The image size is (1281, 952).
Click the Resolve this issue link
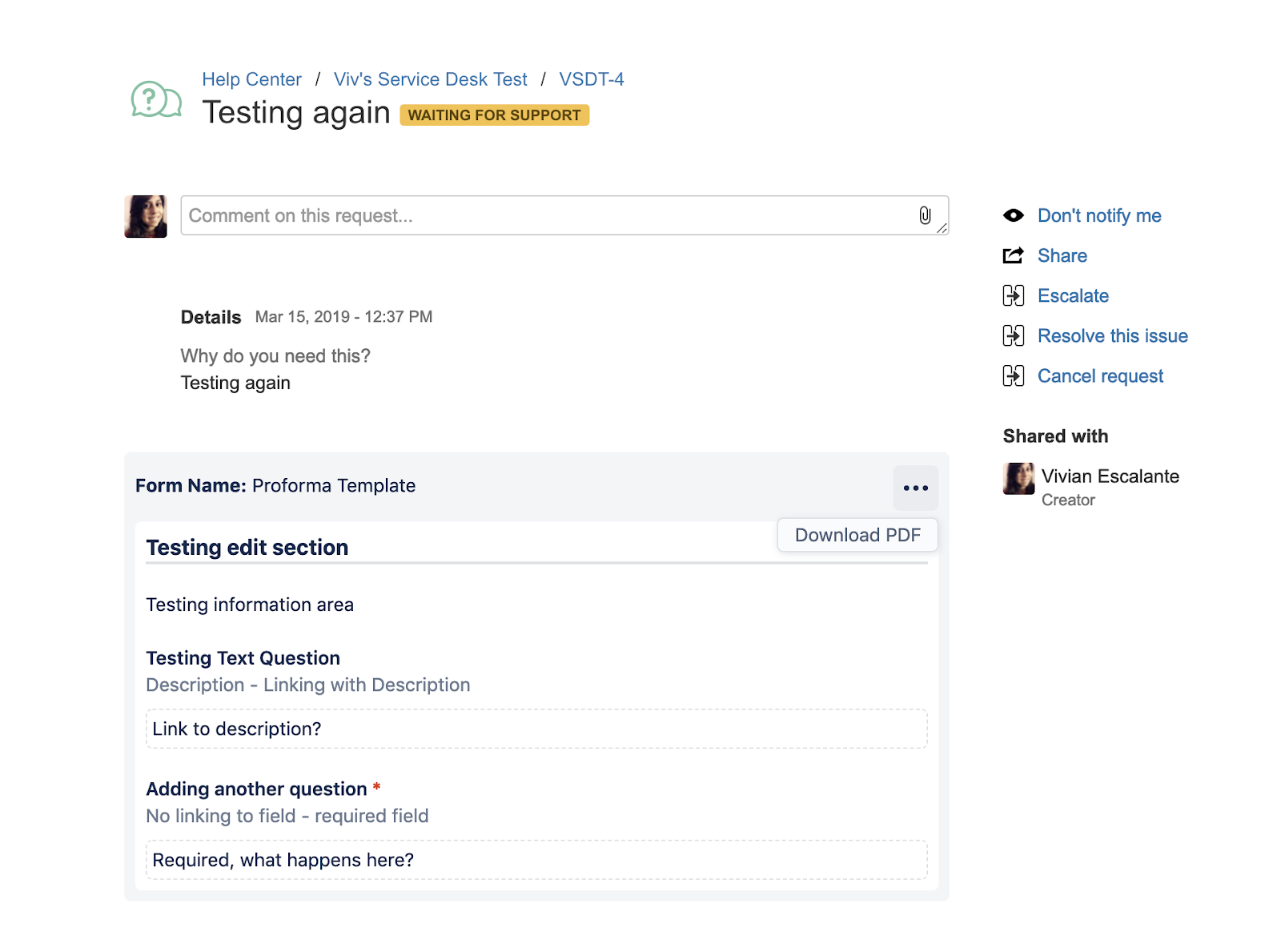pyautogui.click(x=1112, y=335)
